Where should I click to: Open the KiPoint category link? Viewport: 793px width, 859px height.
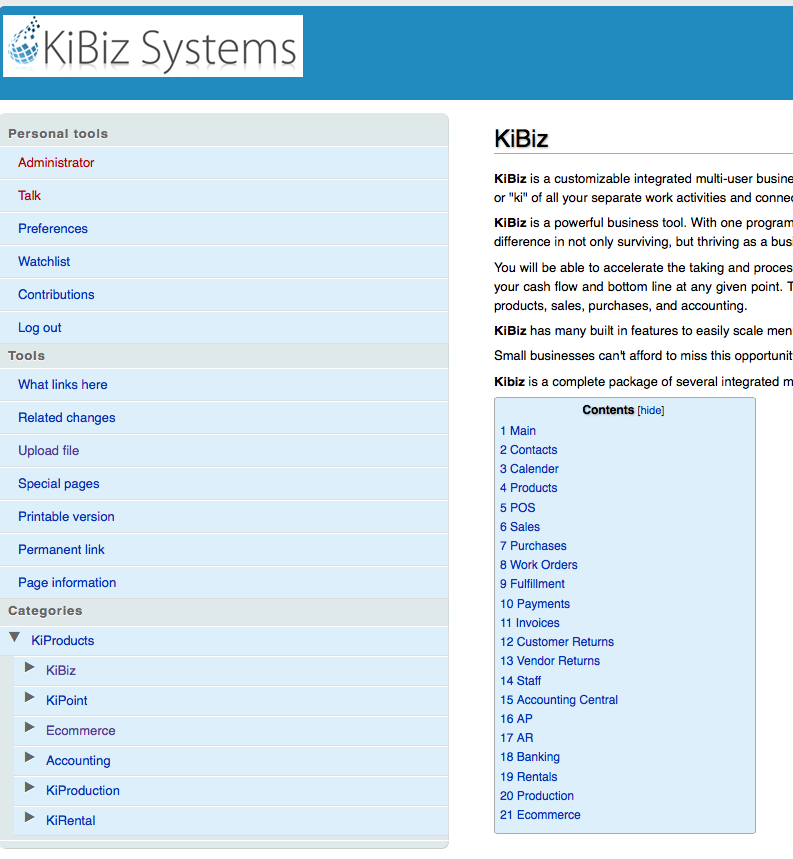[66, 701]
